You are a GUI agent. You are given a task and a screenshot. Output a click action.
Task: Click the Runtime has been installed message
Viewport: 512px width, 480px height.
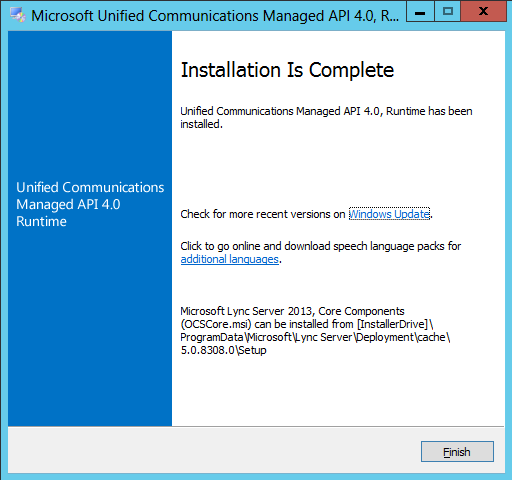coord(326,117)
